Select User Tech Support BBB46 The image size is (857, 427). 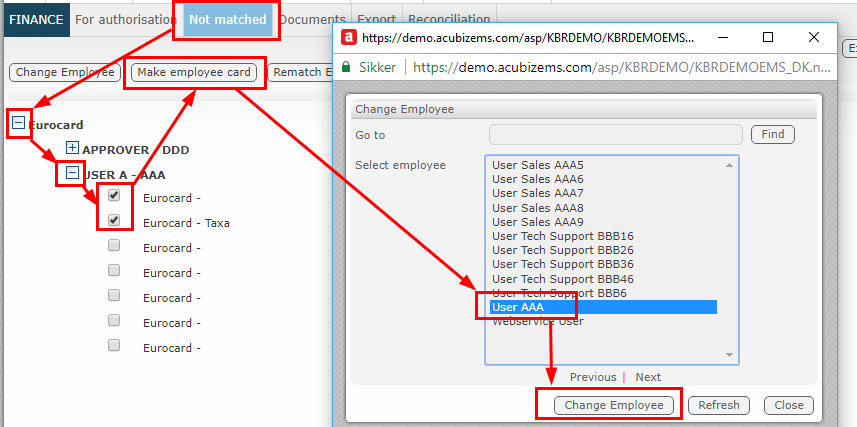point(563,279)
